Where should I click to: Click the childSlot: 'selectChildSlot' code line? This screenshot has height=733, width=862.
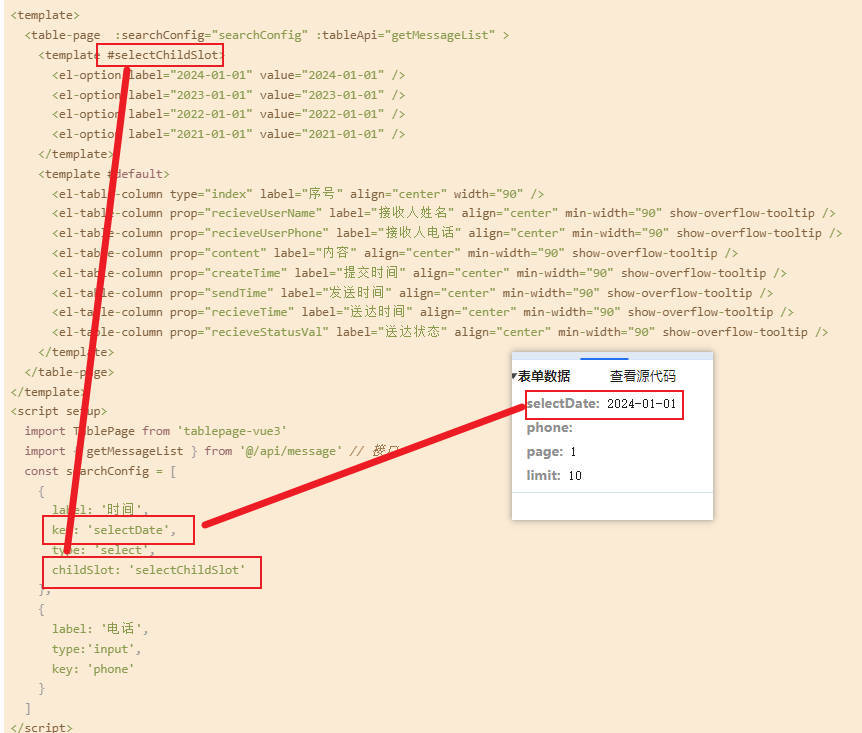click(148, 570)
